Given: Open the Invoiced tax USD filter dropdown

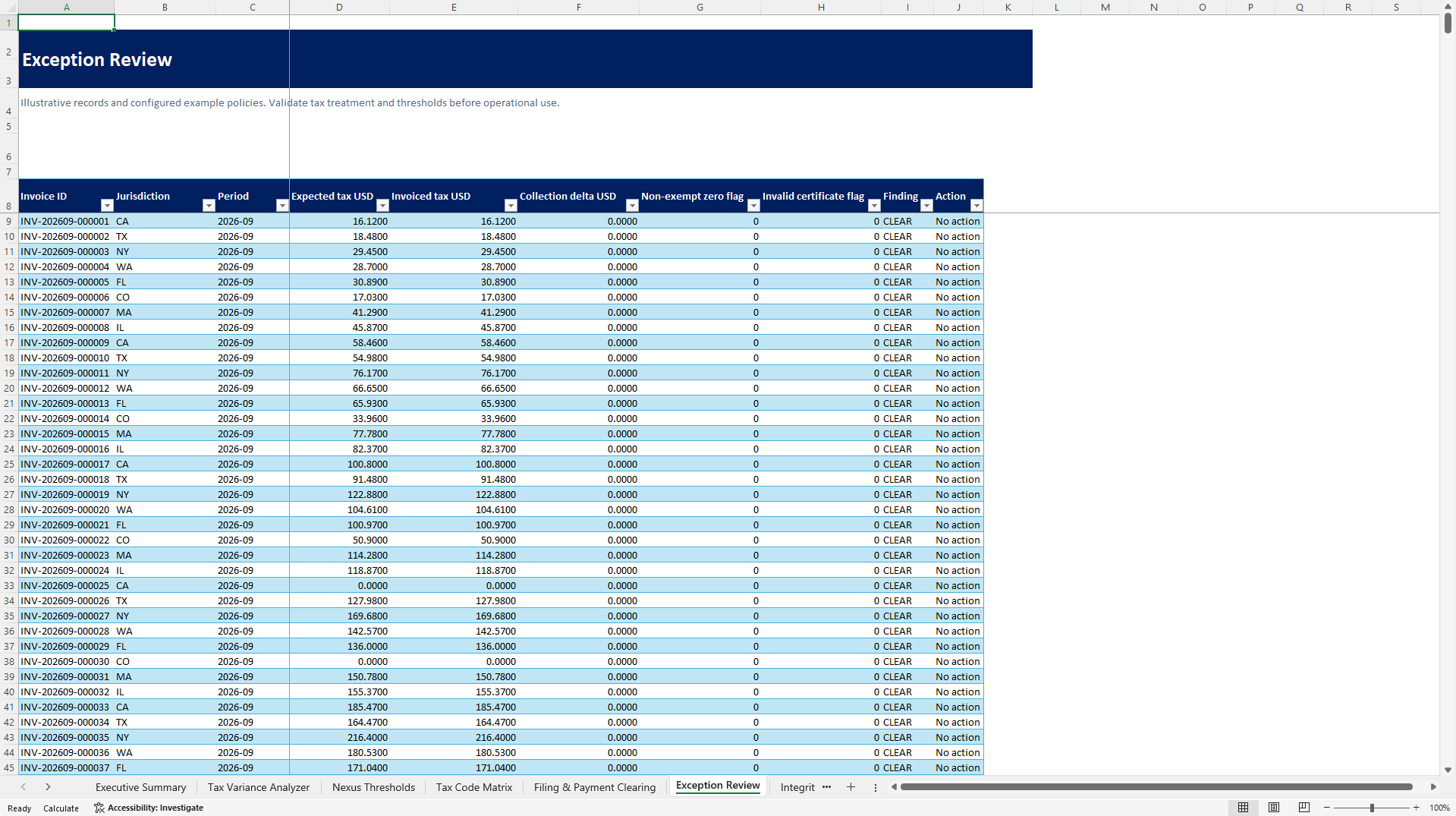Looking at the screenshot, I should coord(511,206).
